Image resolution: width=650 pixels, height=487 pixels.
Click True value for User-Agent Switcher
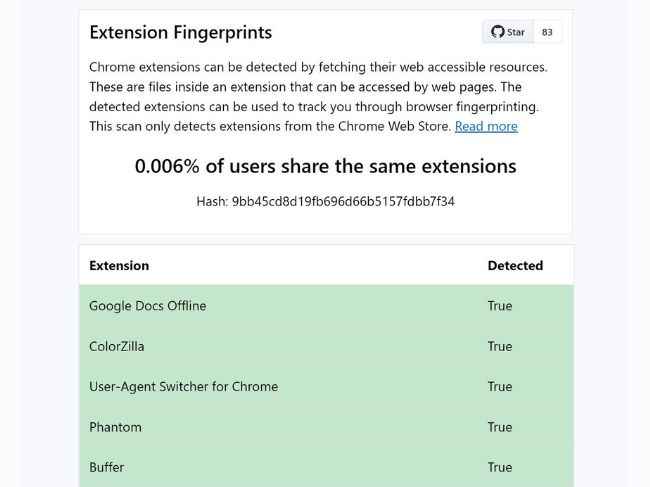(x=500, y=386)
